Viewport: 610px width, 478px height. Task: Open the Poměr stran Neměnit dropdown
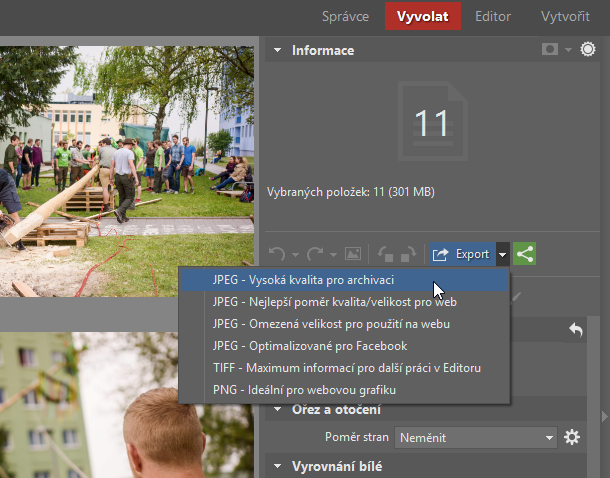pyautogui.click(x=476, y=438)
